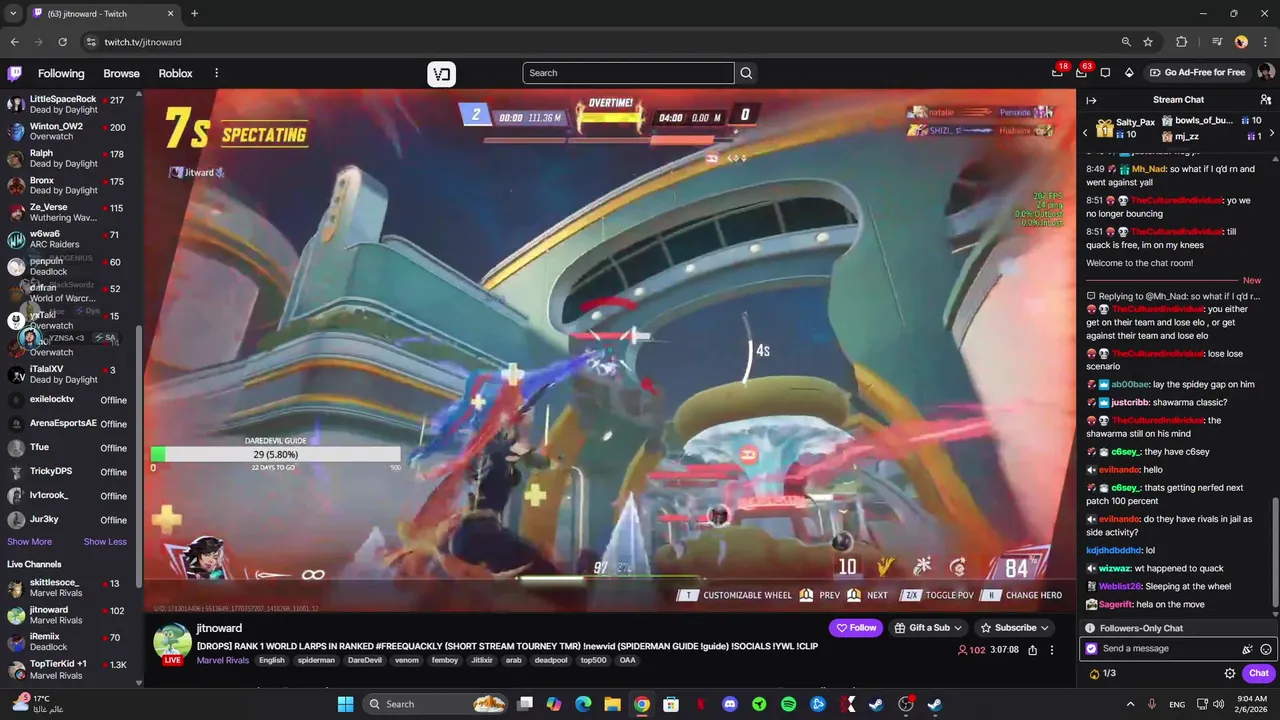Click Go Ad-Free for Free button
This screenshot has height=720, width=1280.
[1198, 73]
